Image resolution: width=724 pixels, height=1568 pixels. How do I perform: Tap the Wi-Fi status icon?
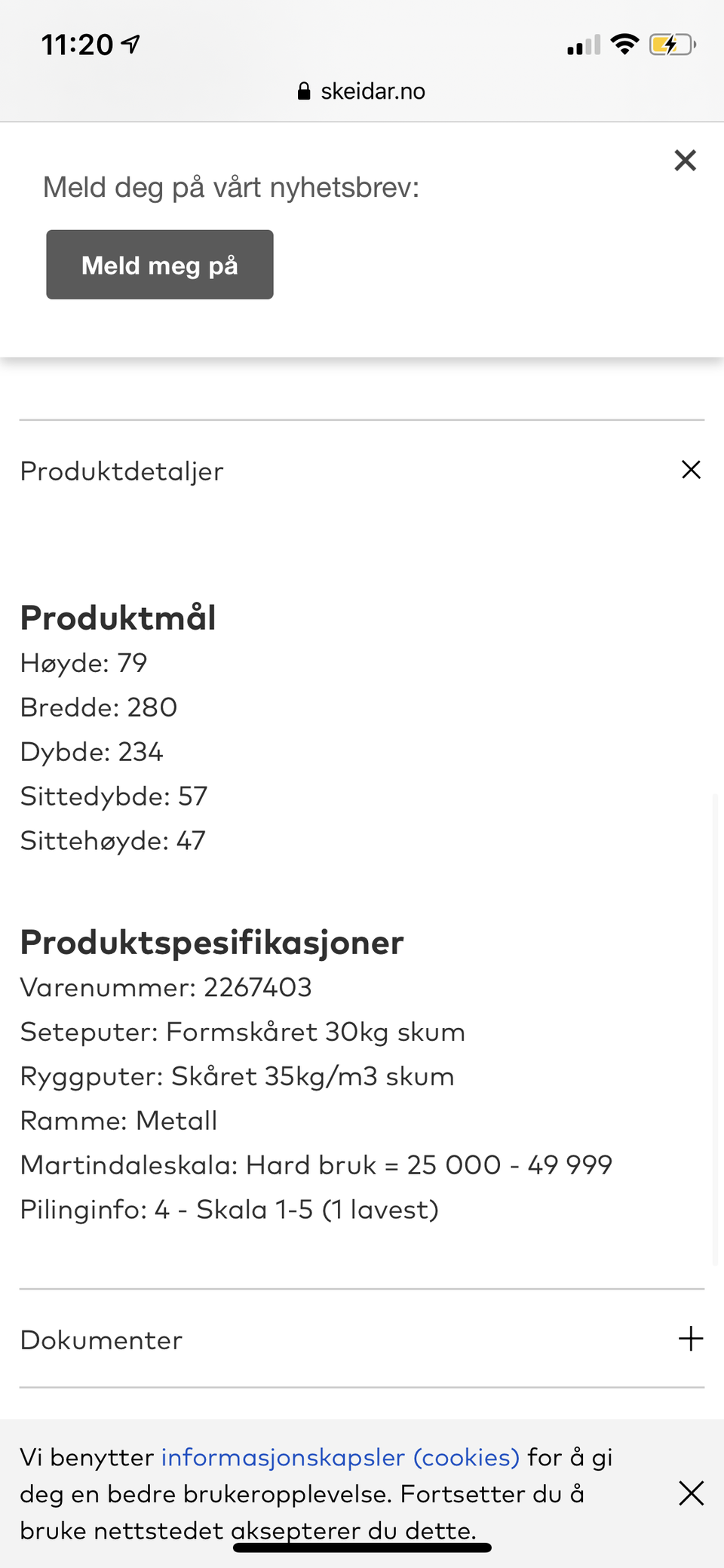tap(624, 44)
